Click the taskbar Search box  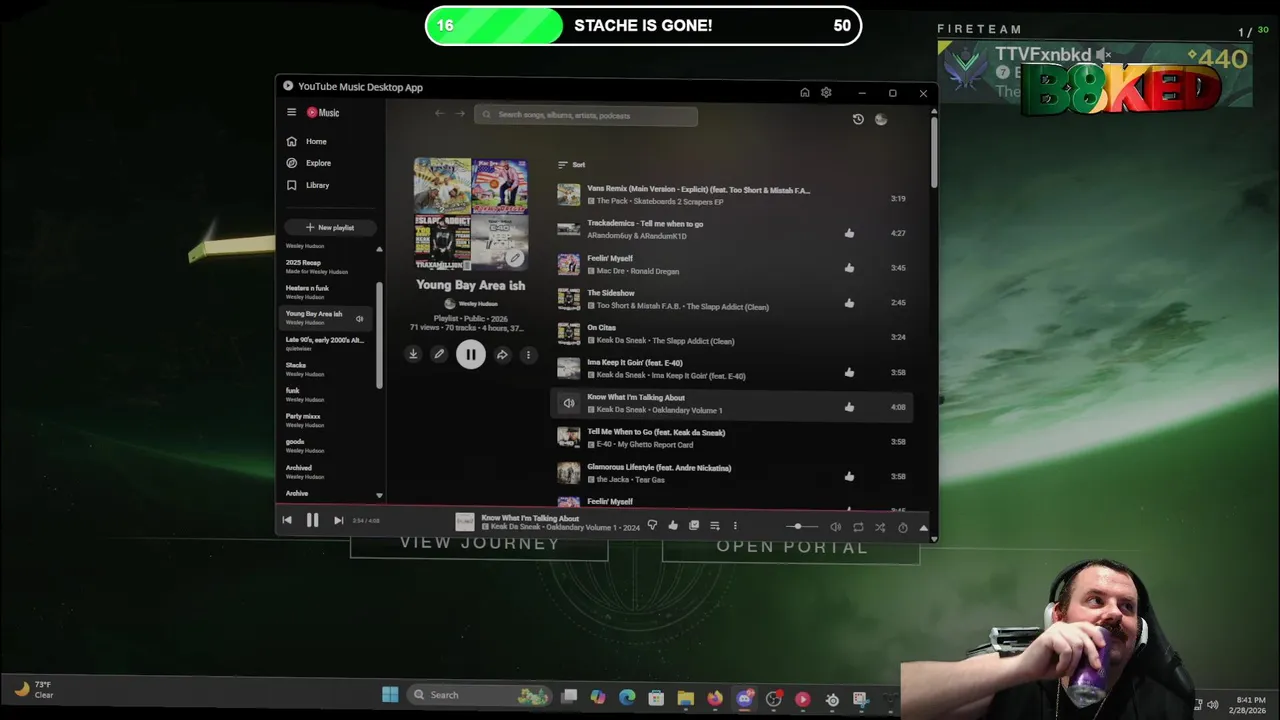pyautogui.click(x=480, y=695)
